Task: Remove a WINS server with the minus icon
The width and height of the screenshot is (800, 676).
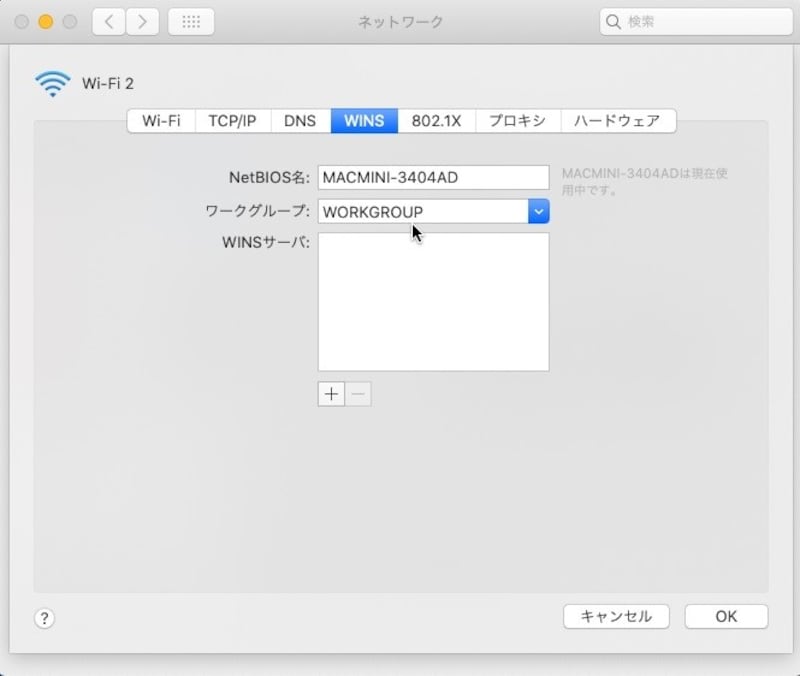Action: click(358, 394)
